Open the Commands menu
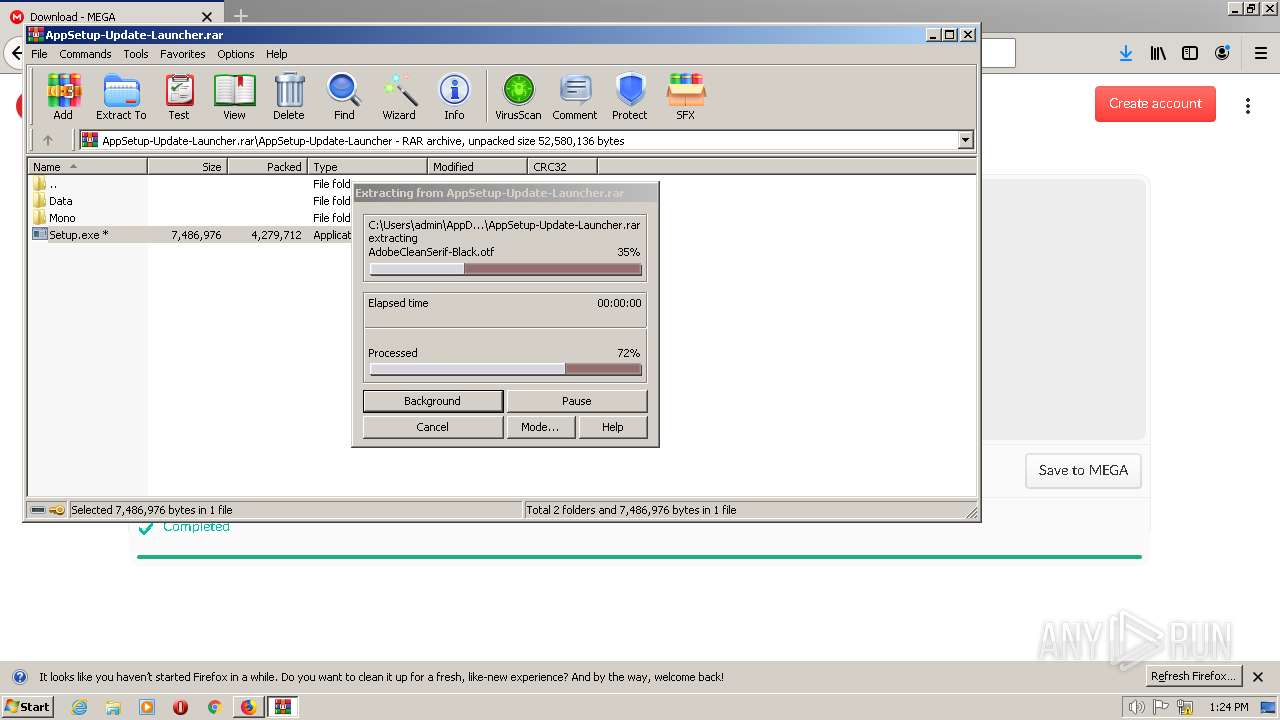Screen dimensions: 1280x720 click(x=85, y=54)
